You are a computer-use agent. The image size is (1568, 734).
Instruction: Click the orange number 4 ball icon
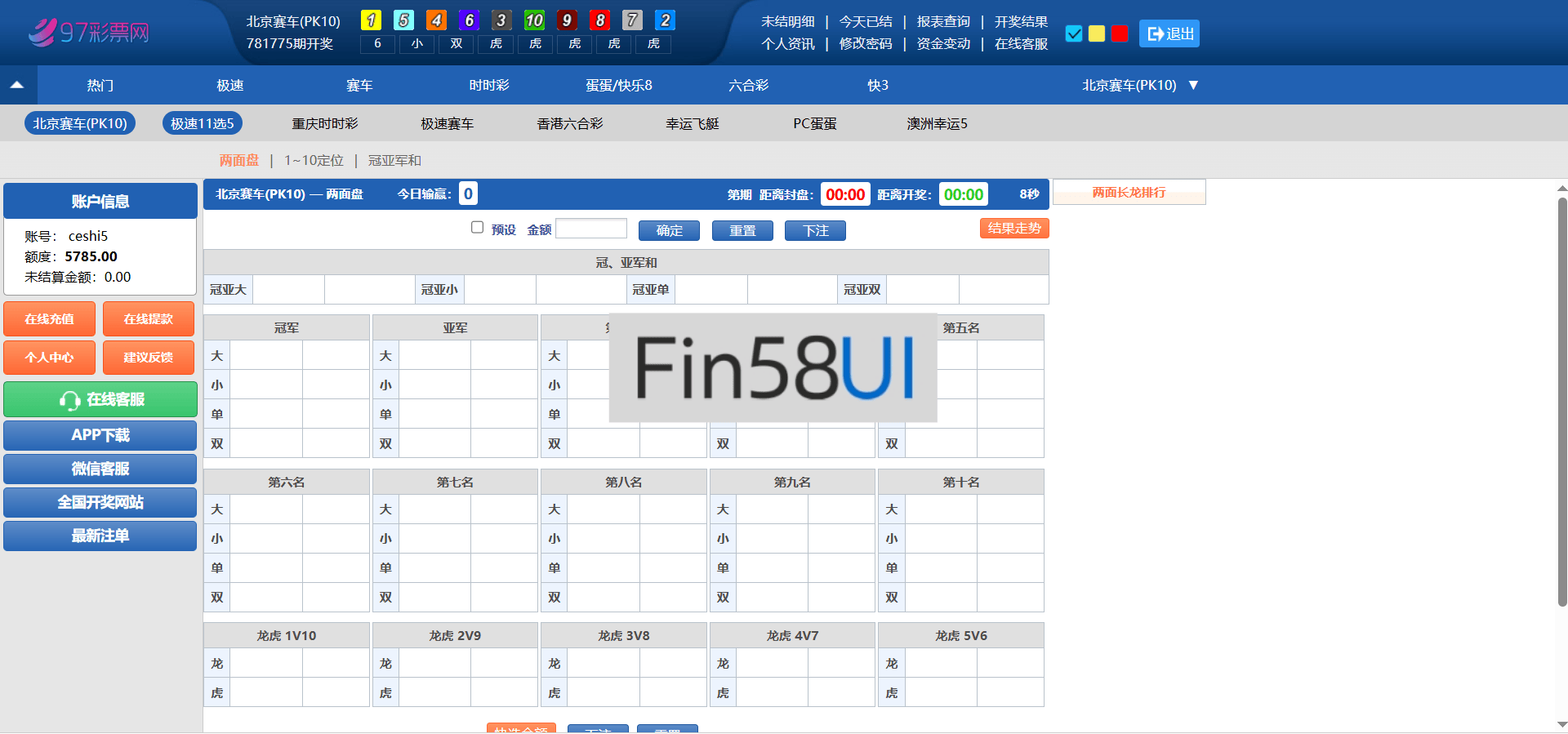click(x=436, y=20)
